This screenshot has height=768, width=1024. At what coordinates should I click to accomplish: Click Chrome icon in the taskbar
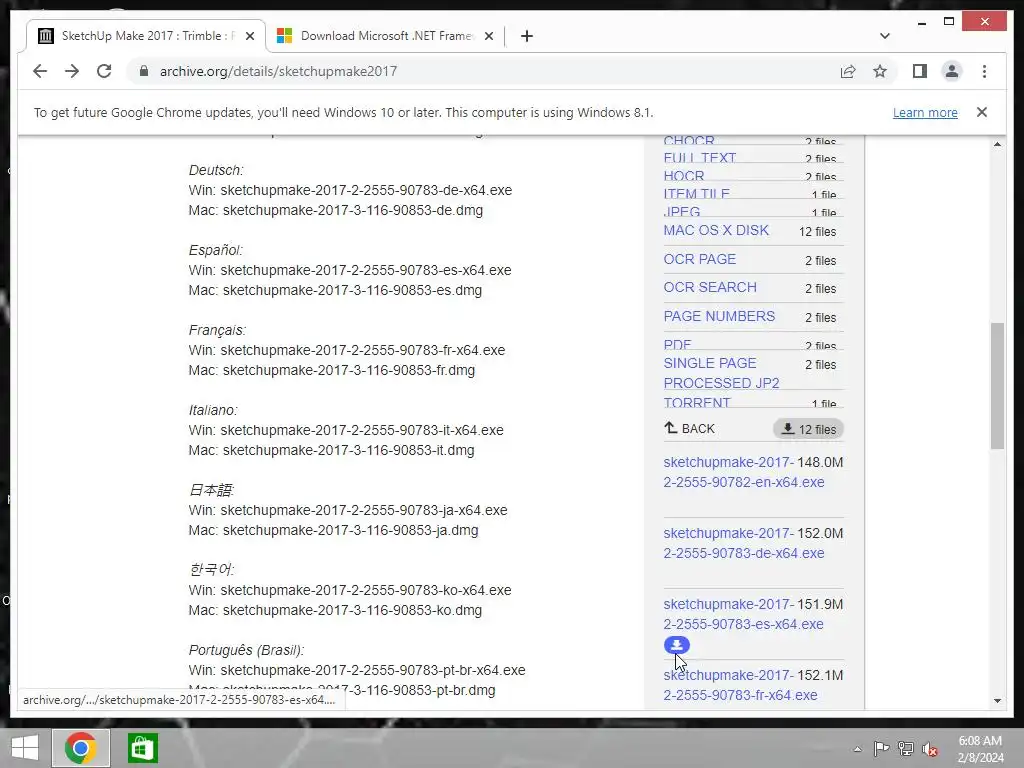[x=81, y=748]
